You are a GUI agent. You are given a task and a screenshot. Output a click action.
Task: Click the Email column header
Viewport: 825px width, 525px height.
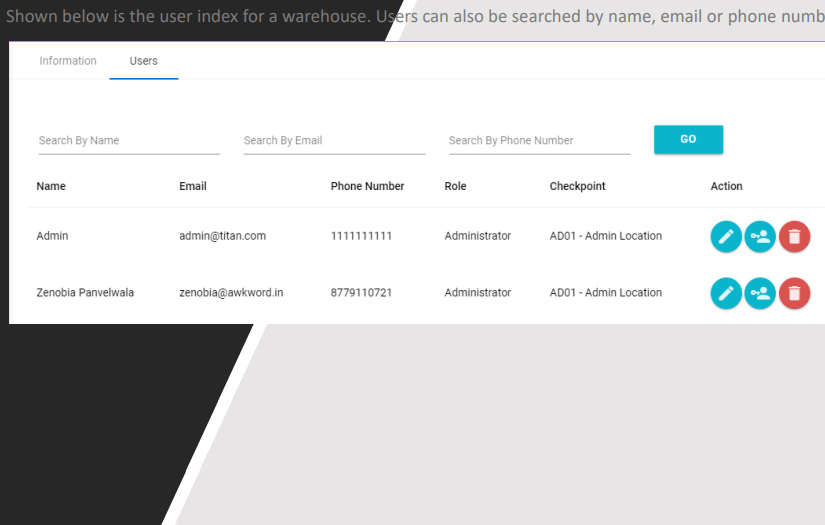coord(193,186)
